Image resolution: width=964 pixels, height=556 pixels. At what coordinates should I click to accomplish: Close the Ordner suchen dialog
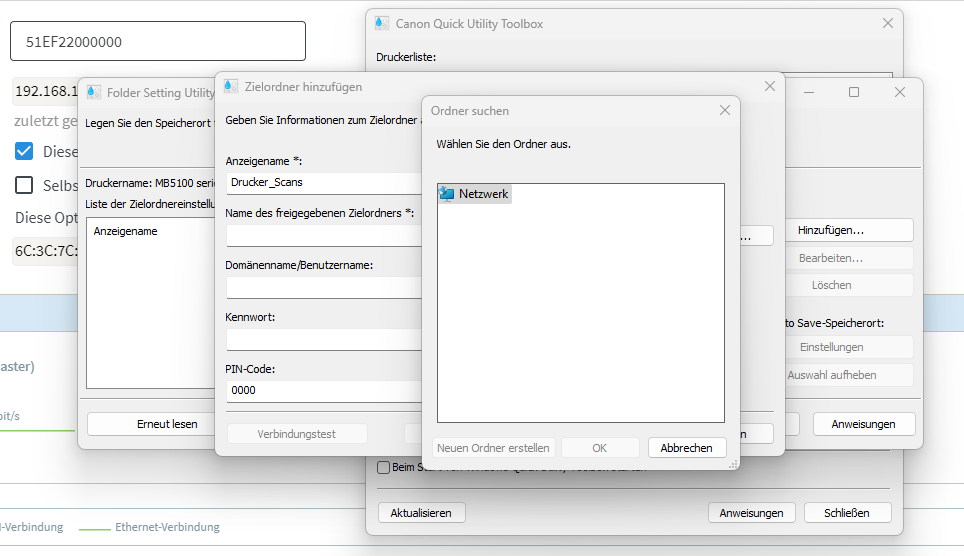pos(725,110)
